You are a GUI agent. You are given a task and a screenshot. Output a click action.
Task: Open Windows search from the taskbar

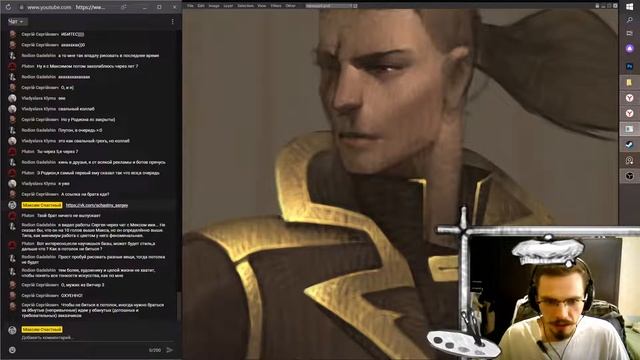[x=629, y=20]
